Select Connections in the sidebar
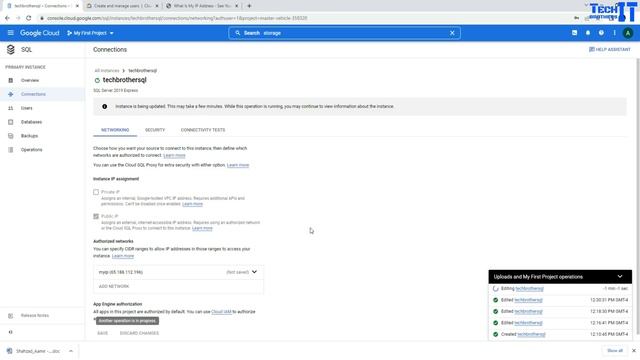 33,94
